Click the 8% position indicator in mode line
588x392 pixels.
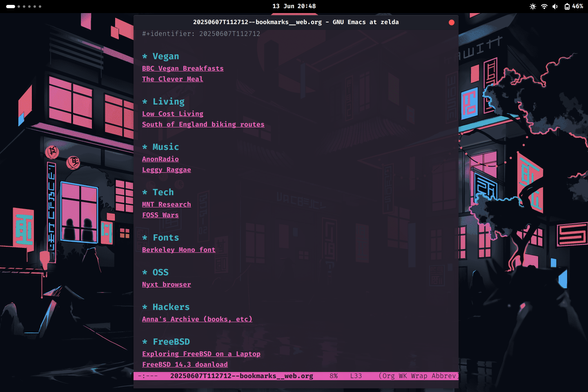333,376
